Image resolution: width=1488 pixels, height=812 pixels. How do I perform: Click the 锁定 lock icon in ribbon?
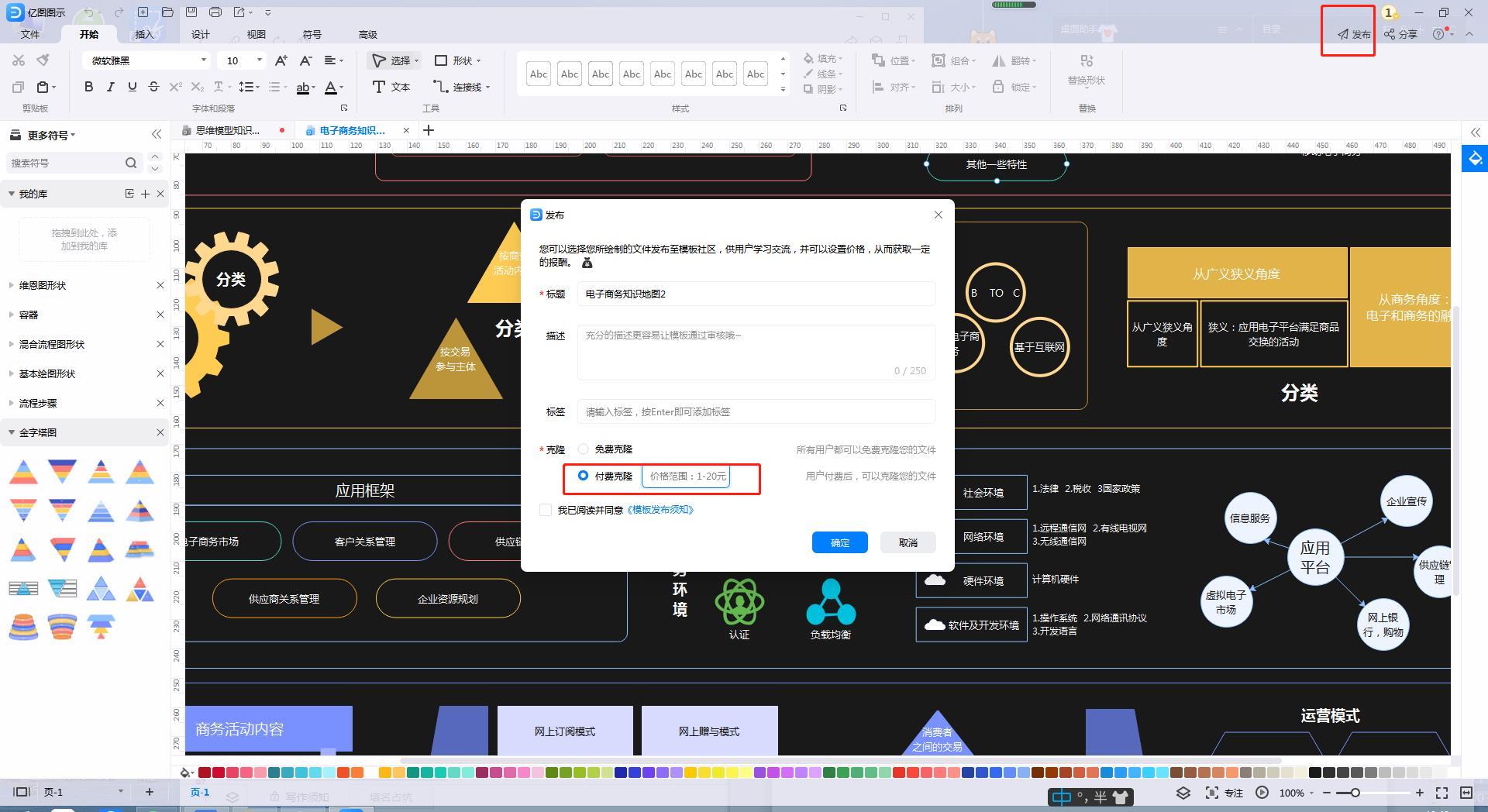999,87
